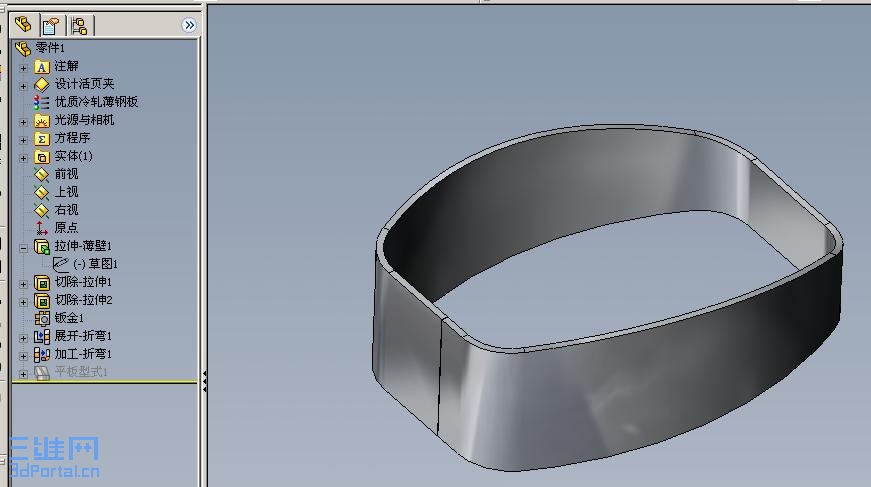Click the 拉伸-薄壁1 extrude feature icon
Image resolution: width=871 pixels, height=487 pixels.
(42, 247)
